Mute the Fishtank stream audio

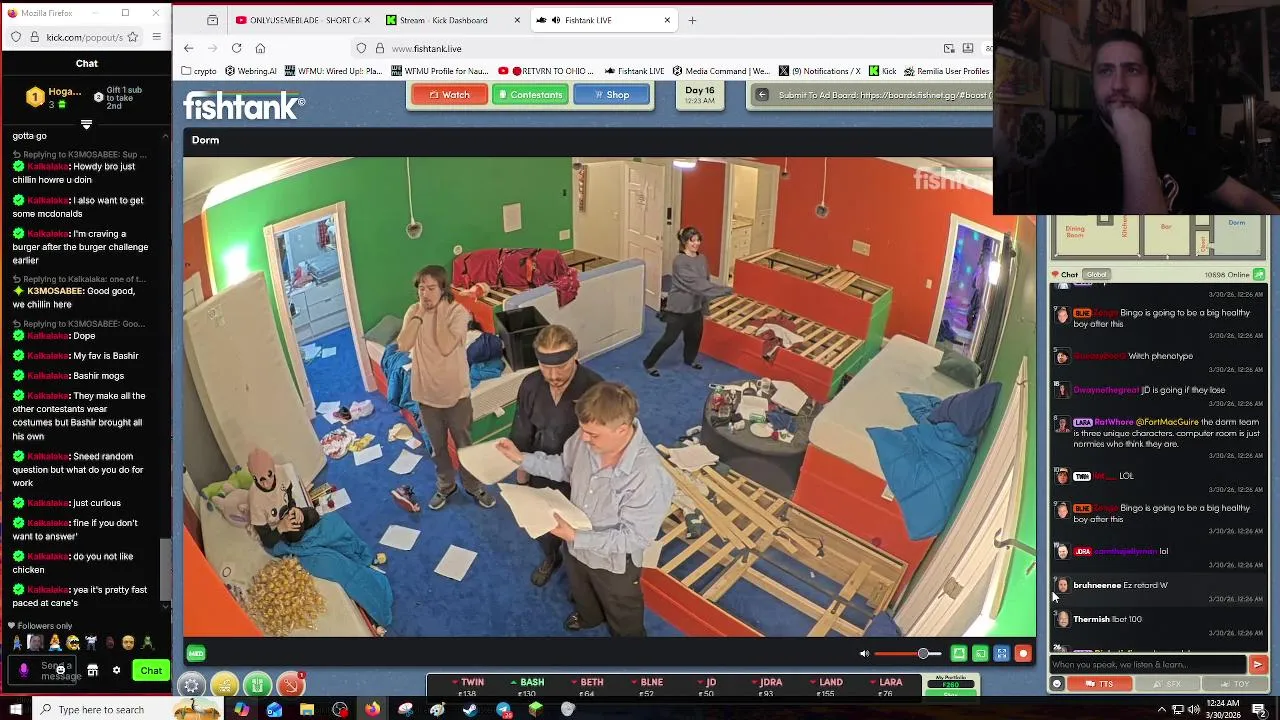pos(865,654)
